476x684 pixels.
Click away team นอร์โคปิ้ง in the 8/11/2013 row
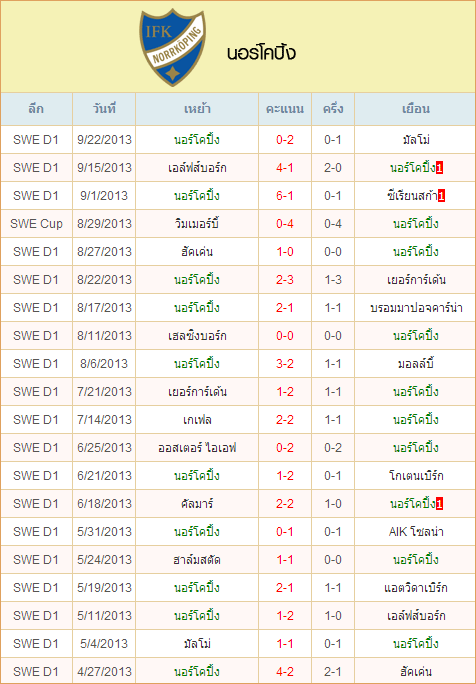[x=416, y=335]
